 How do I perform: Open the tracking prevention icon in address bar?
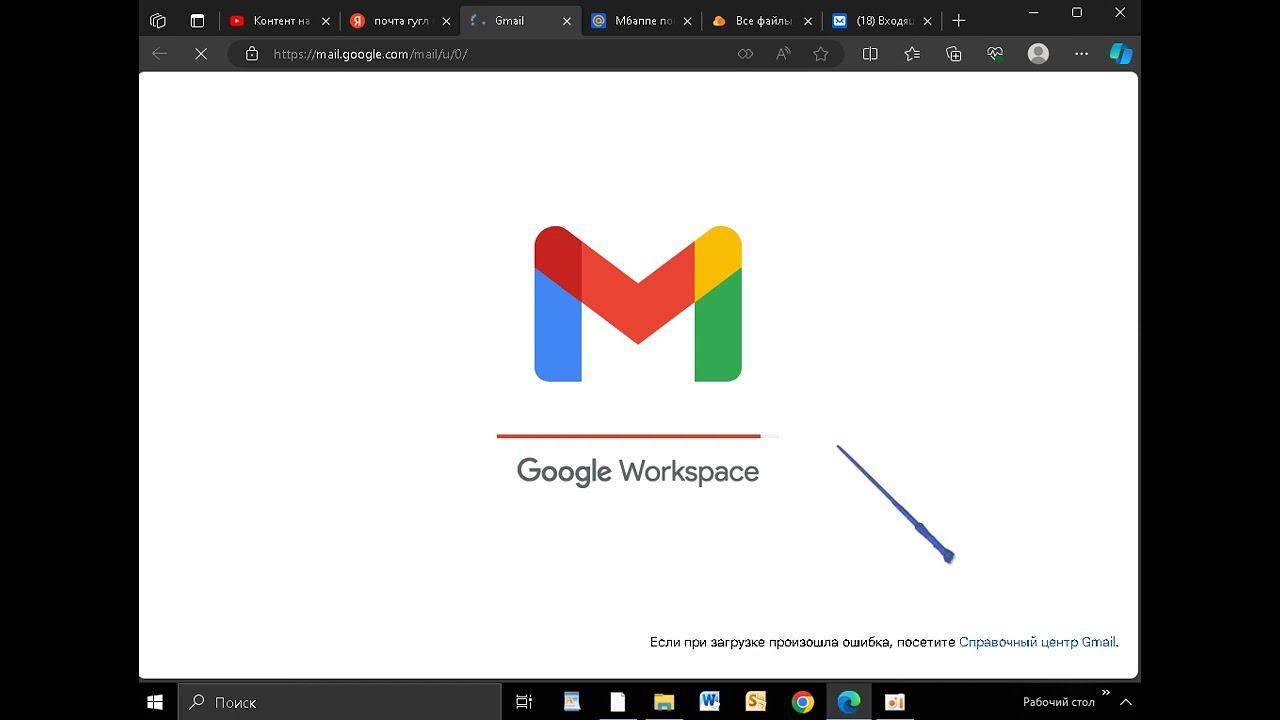coord(745,54)
